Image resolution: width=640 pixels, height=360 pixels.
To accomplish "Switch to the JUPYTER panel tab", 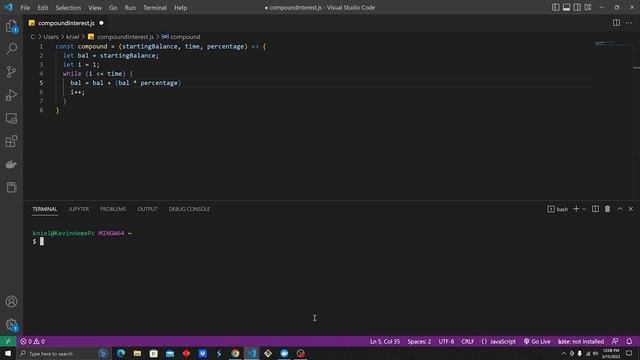I will point(78,209).
